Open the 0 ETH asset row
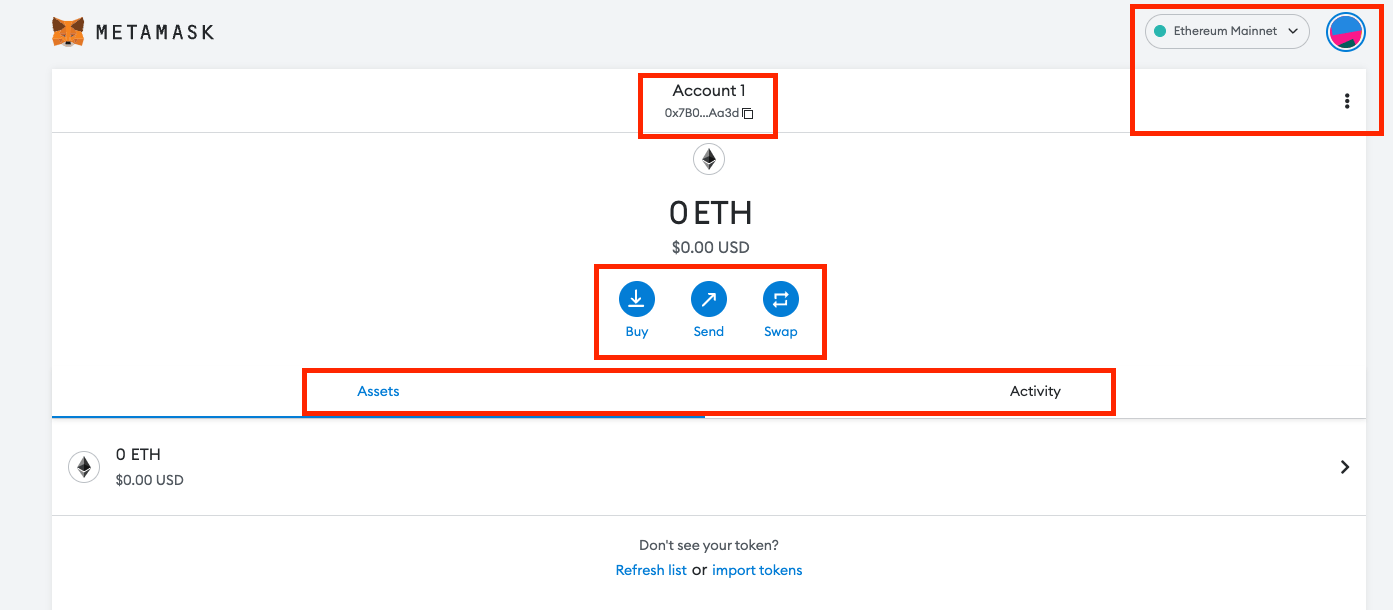This screenshot has height=610, width=1393. (709, 467)
